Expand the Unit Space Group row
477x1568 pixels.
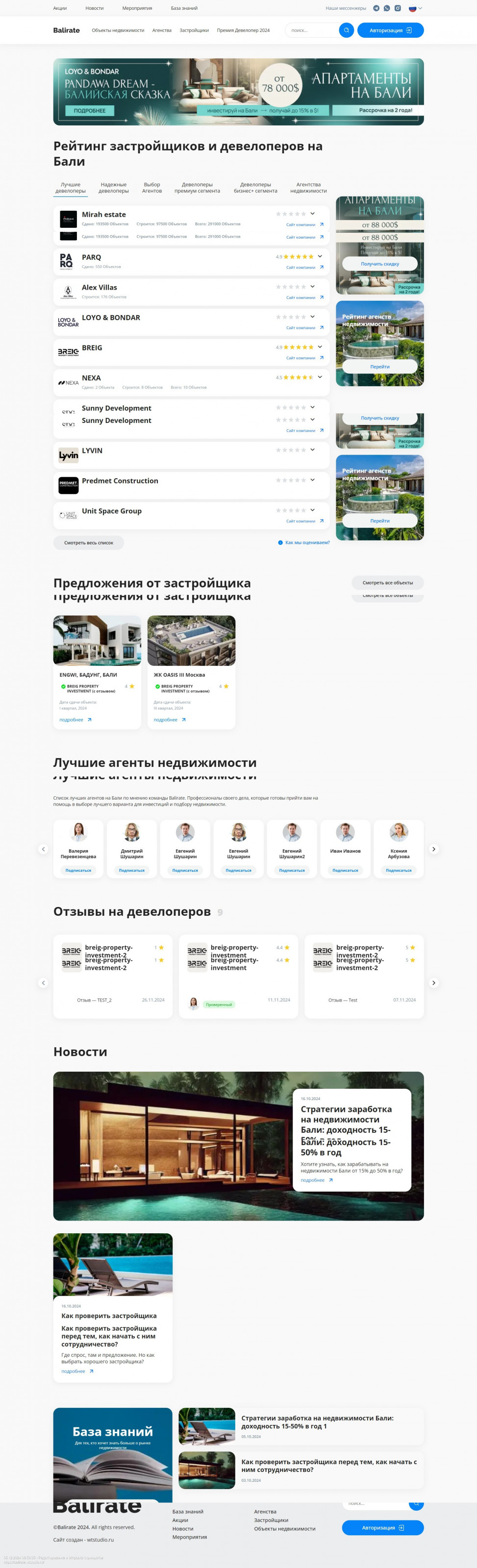click(x=312, y=510)
